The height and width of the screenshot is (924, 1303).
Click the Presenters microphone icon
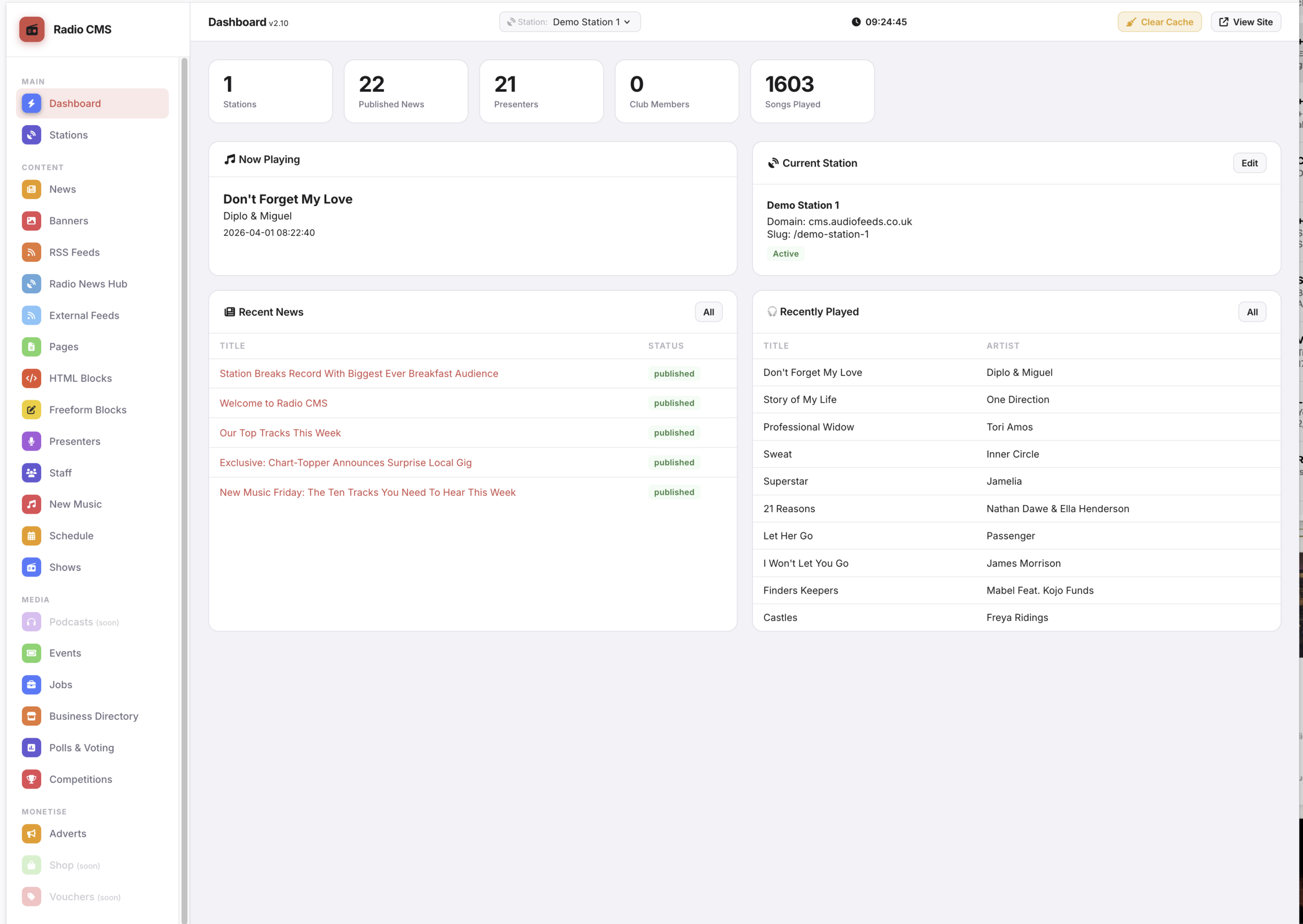point(31,441)
